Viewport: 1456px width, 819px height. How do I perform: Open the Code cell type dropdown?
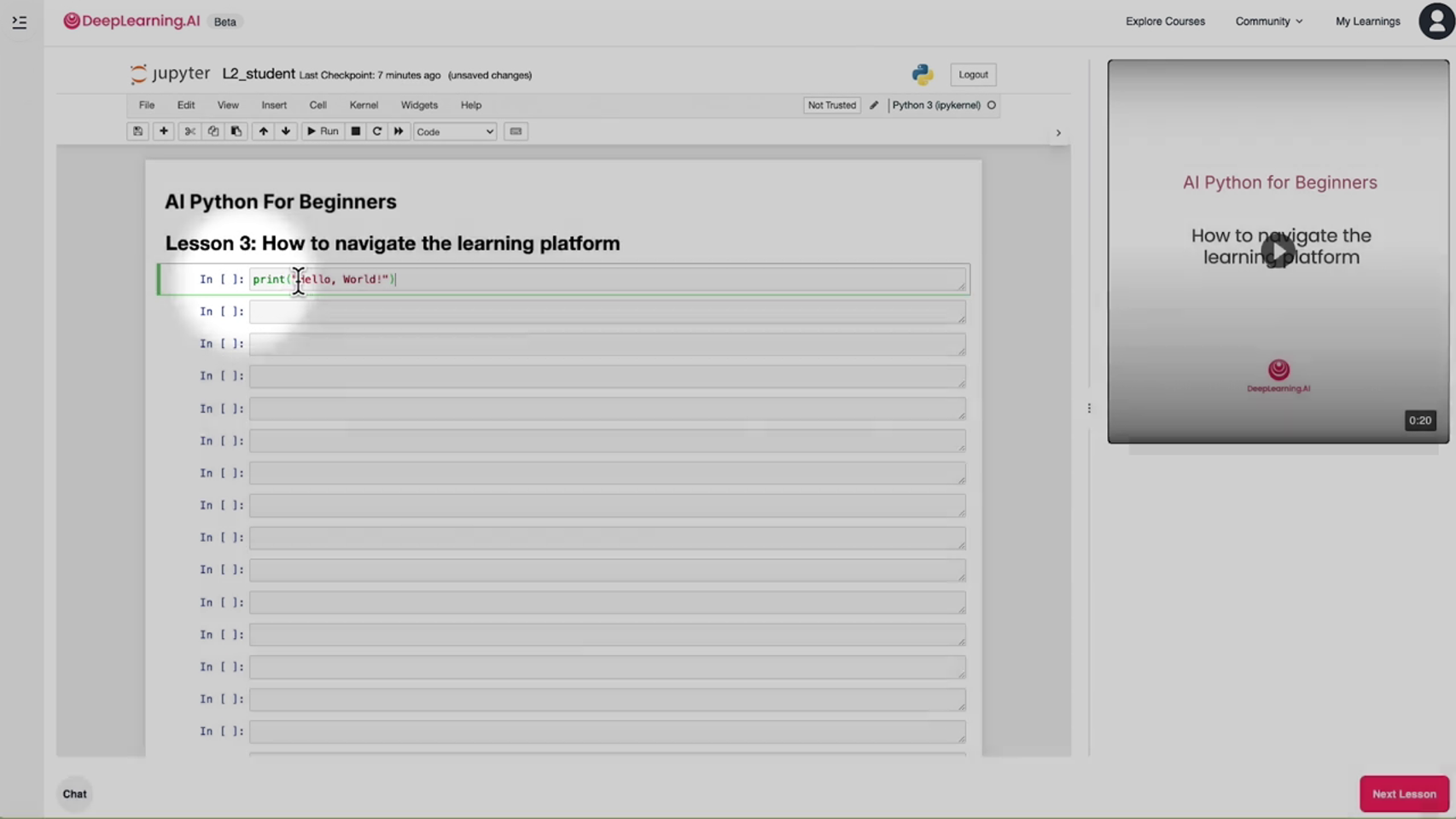pyautogui.click(x=455, y=131)
